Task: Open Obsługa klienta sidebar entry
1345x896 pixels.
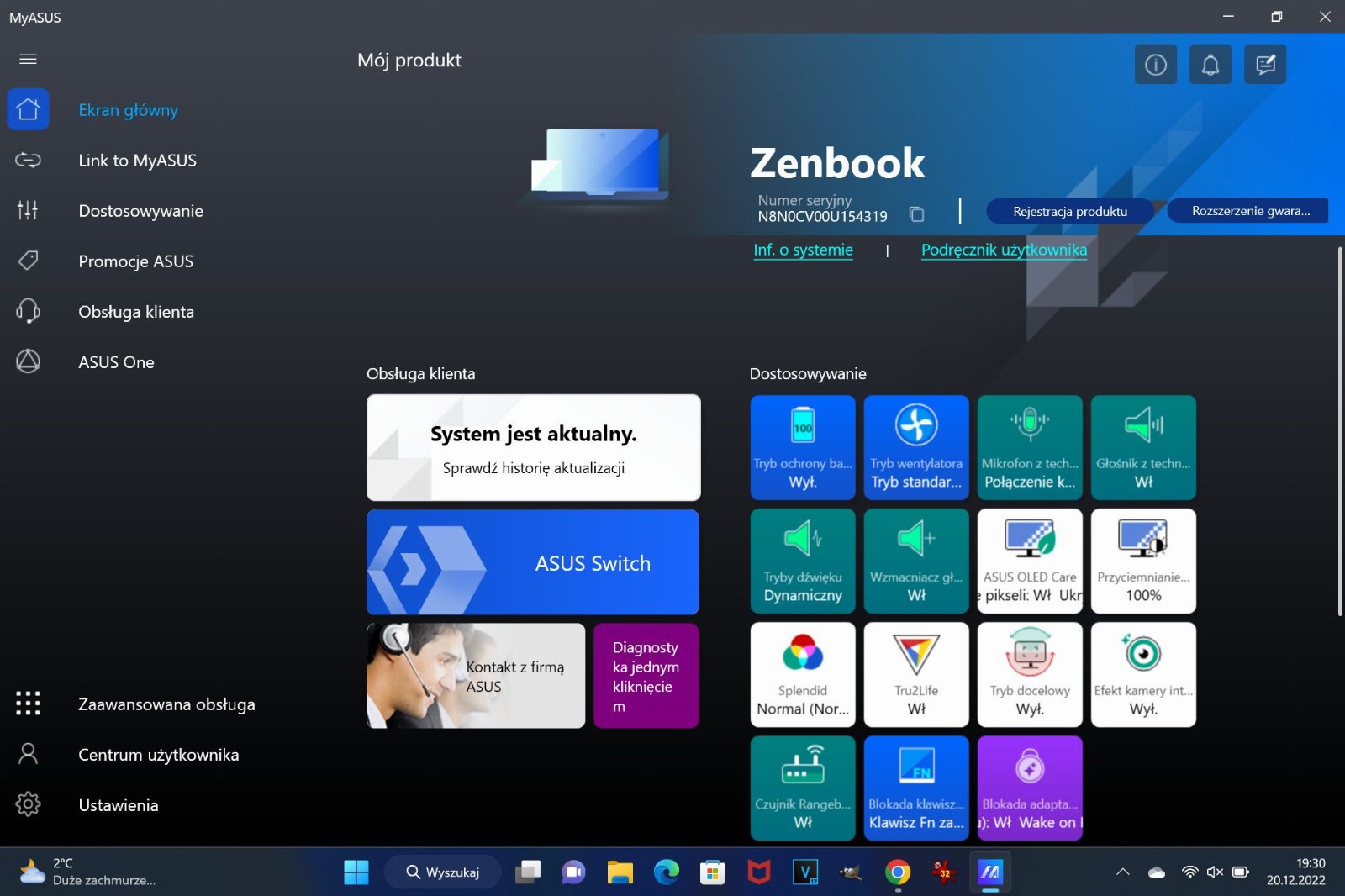Action: 136,312
